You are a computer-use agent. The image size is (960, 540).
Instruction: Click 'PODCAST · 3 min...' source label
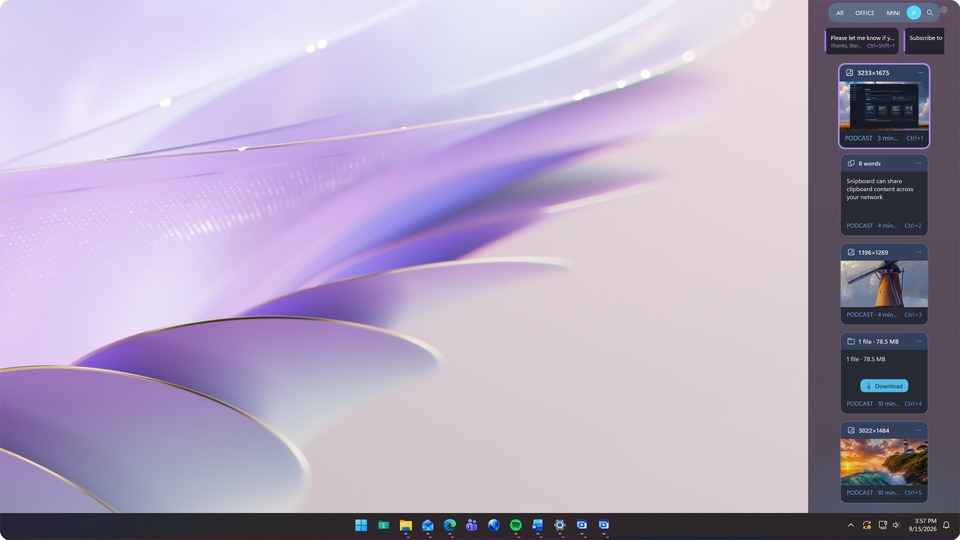(x=871, y=138)
